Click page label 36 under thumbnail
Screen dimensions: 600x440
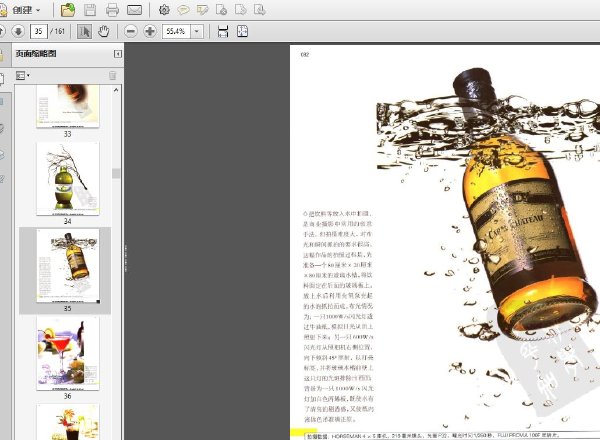point(68,396)
